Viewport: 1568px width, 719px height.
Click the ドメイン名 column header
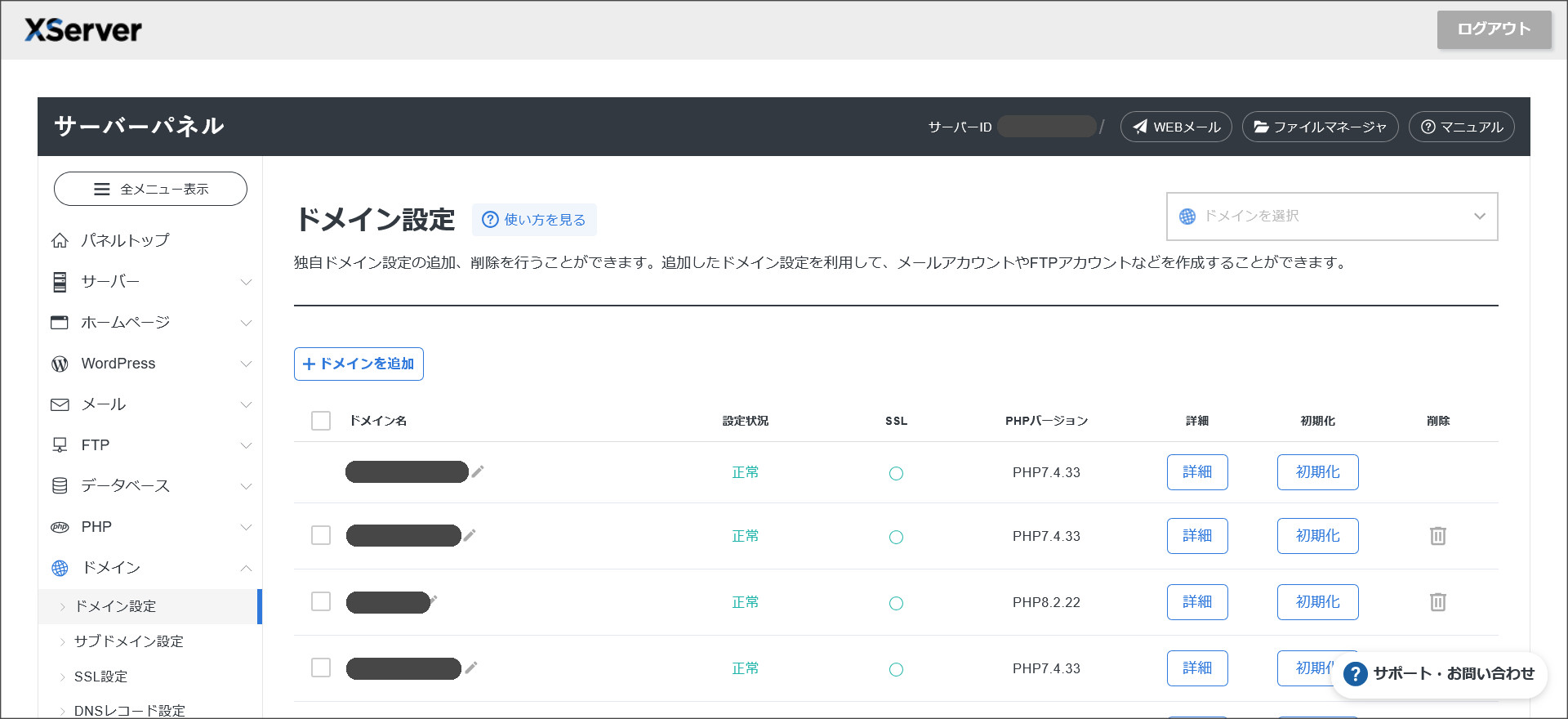click(378, 421)
